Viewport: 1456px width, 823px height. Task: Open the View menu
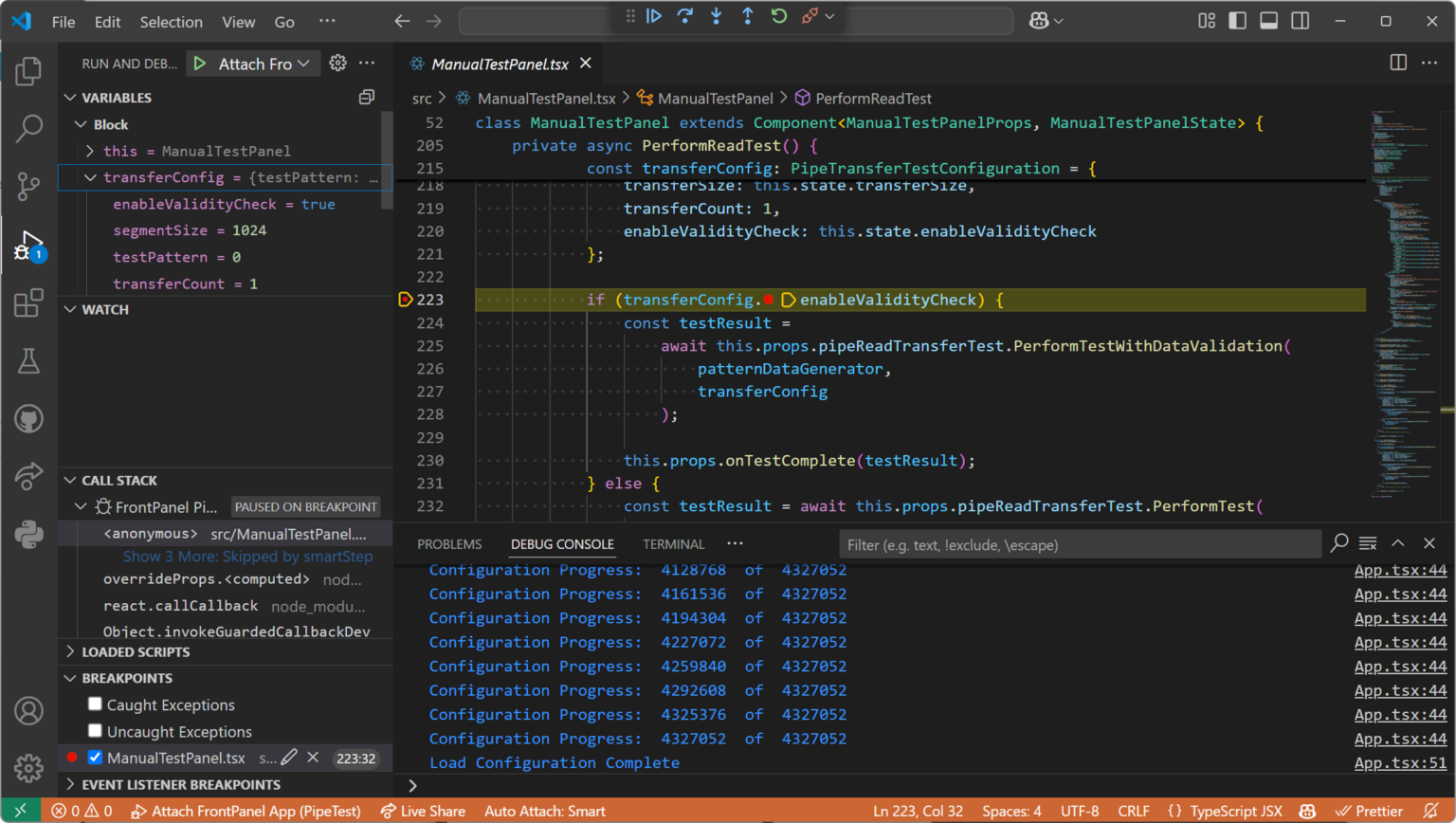click(x=238, y=21)
